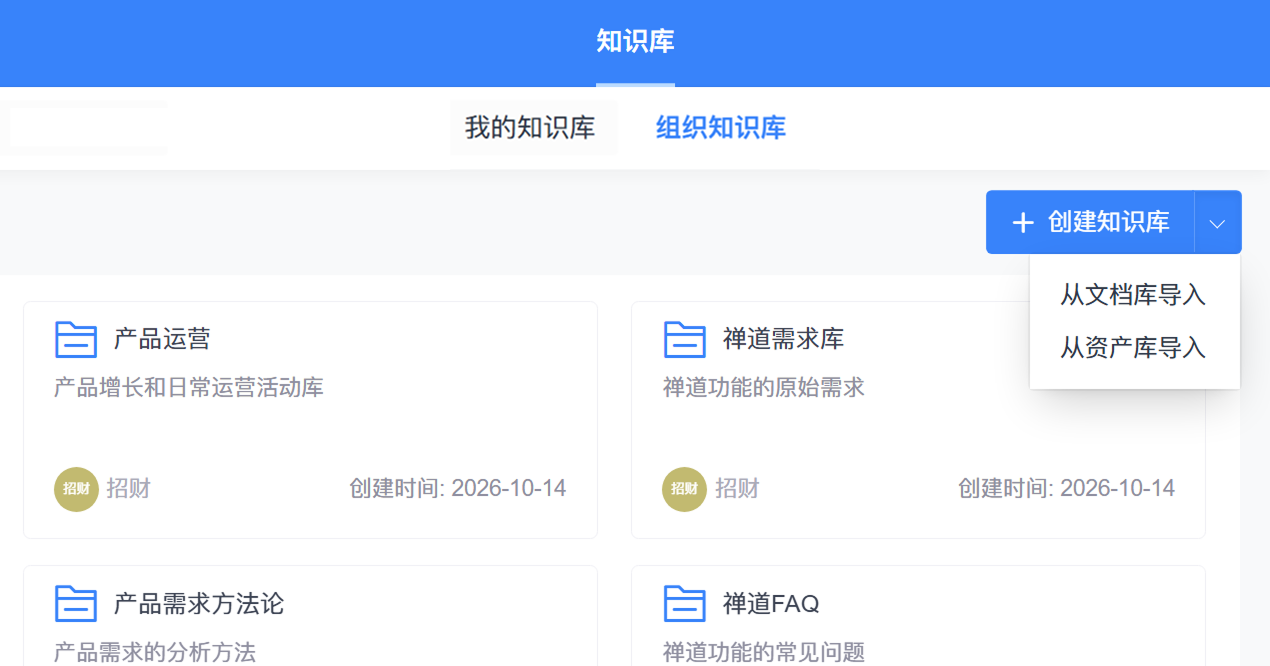The width and height of the screenshot is (1270, 666).
Task: Open the 产品运营 knowledge base title
Action: (x=162, y=340)
